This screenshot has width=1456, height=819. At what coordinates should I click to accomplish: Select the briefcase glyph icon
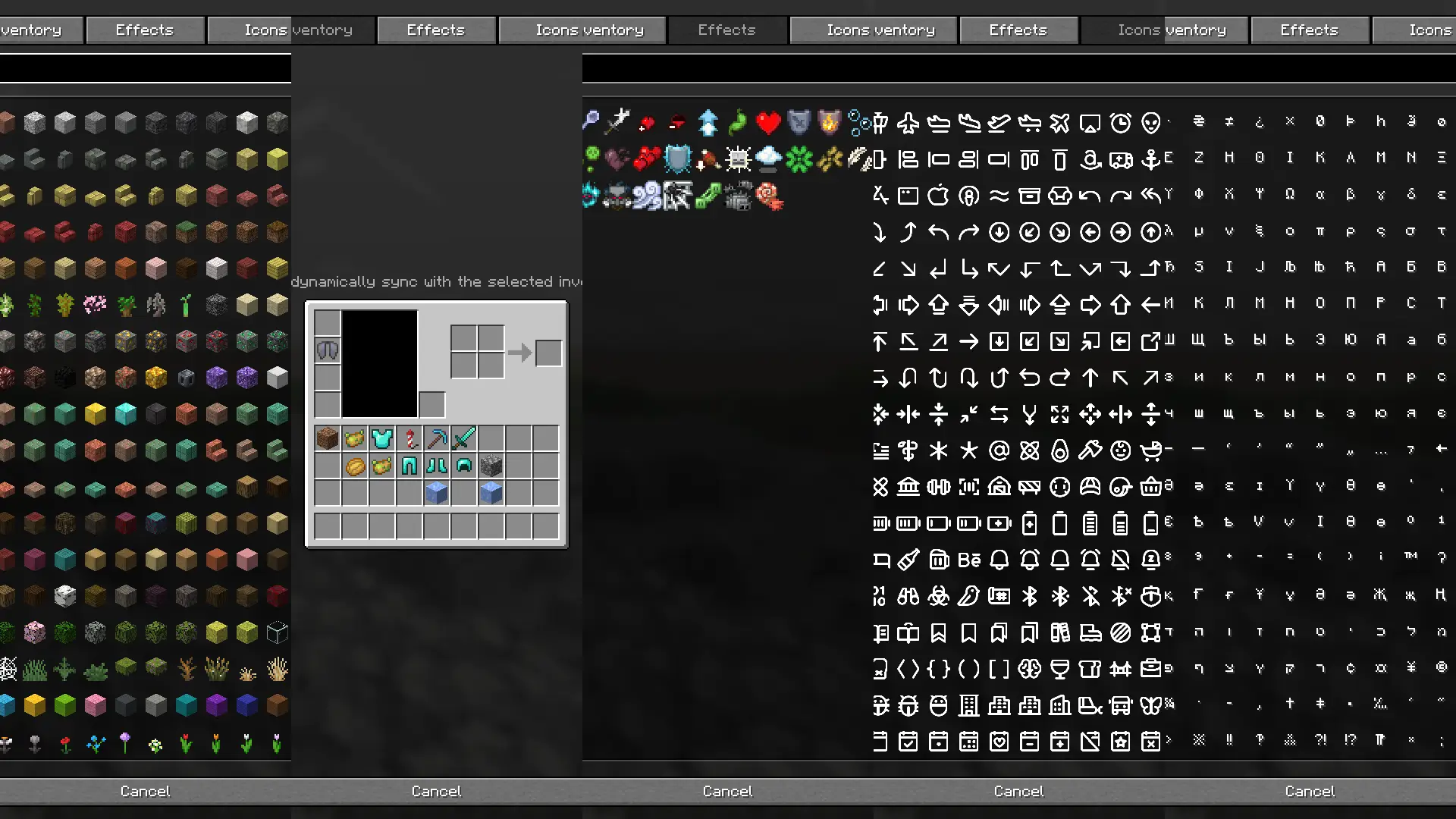(1150, 668)
